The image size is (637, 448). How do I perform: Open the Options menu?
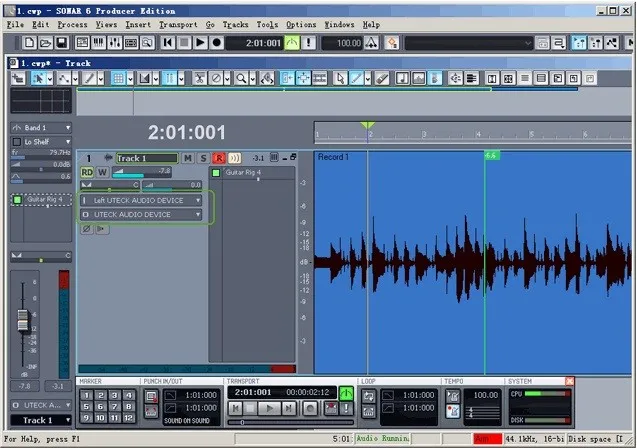coord(301,24)
